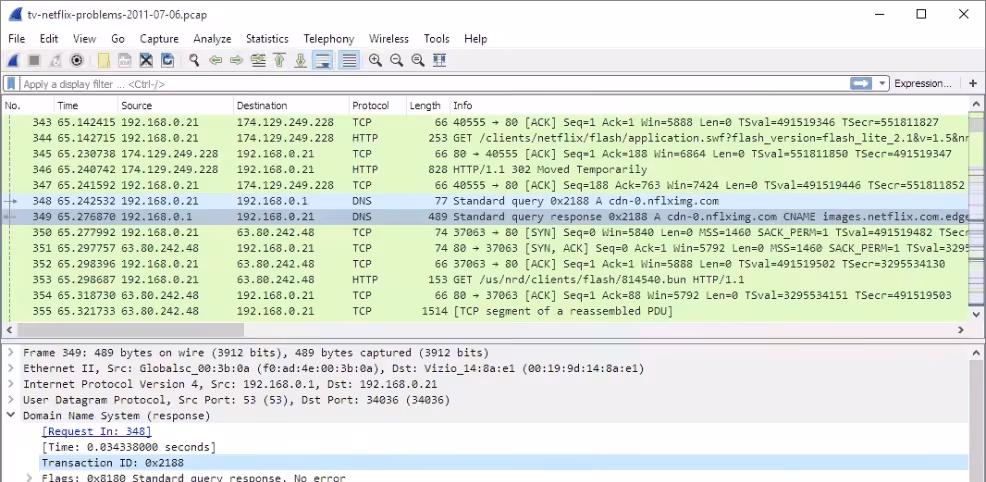Collapse Domain Name System (response) node
This screenshot has width=986, height=482.
point(11,415)
